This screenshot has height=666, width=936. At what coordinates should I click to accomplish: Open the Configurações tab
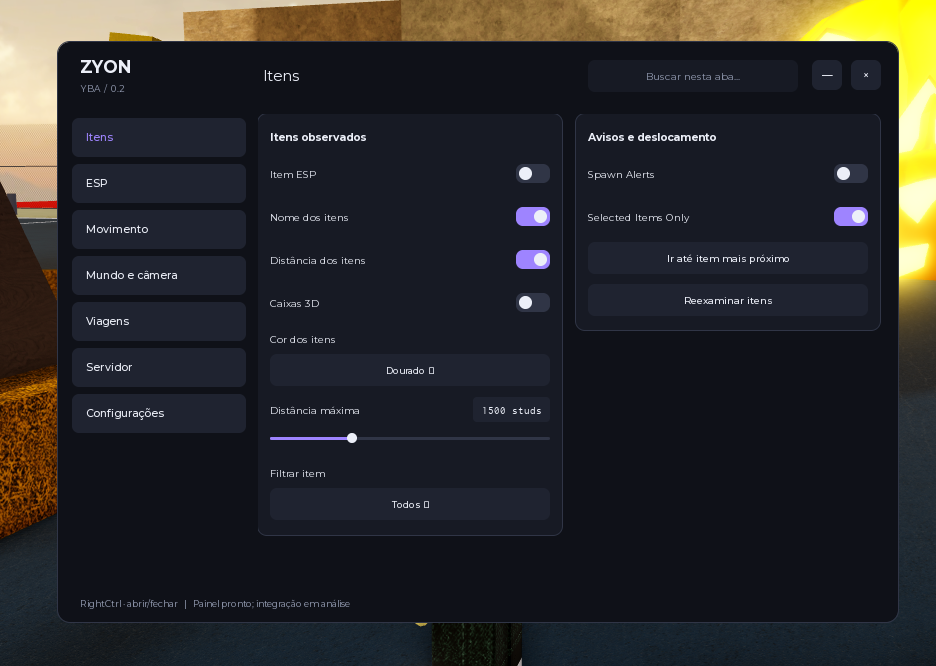159,413
